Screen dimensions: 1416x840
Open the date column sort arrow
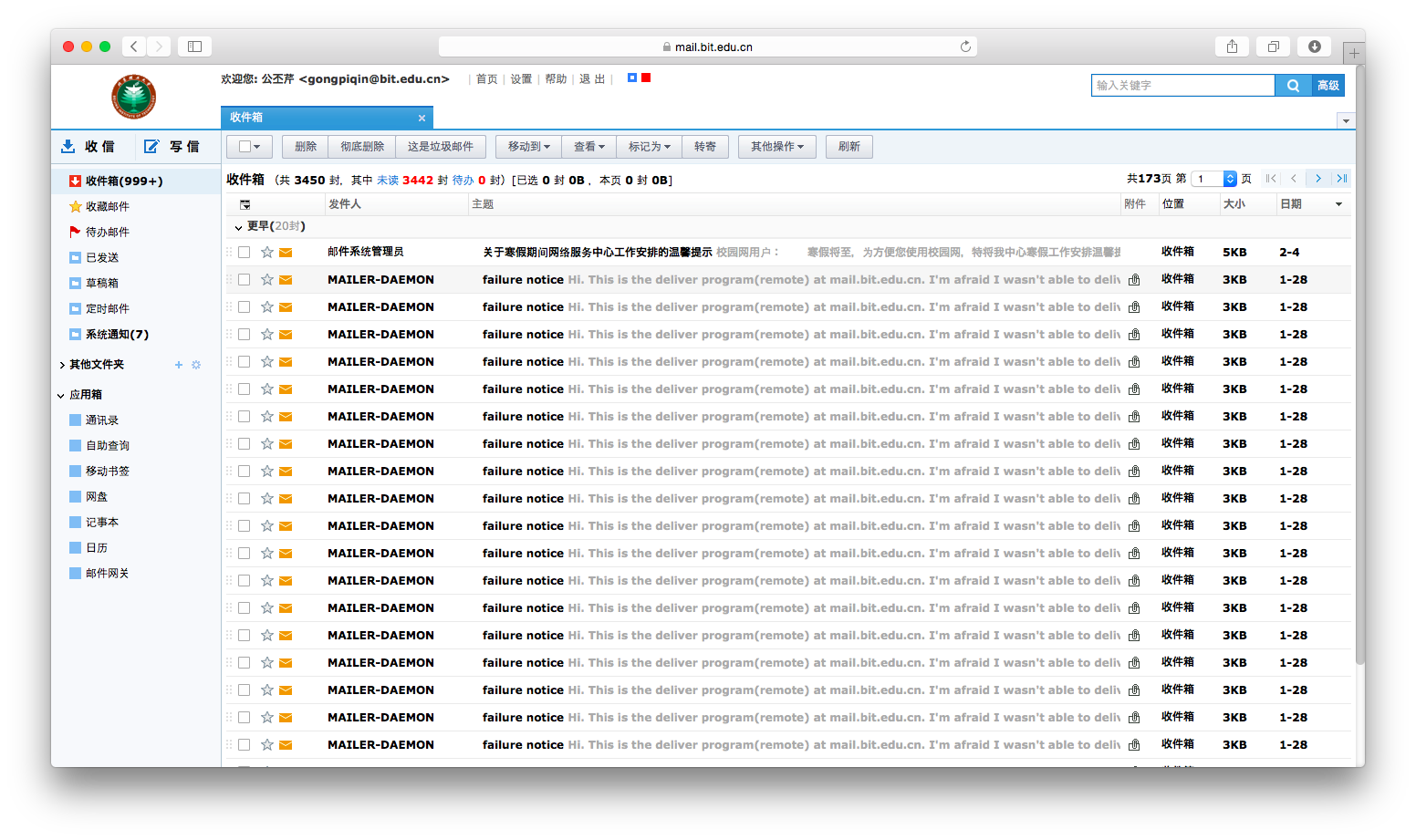[1339, 204]
